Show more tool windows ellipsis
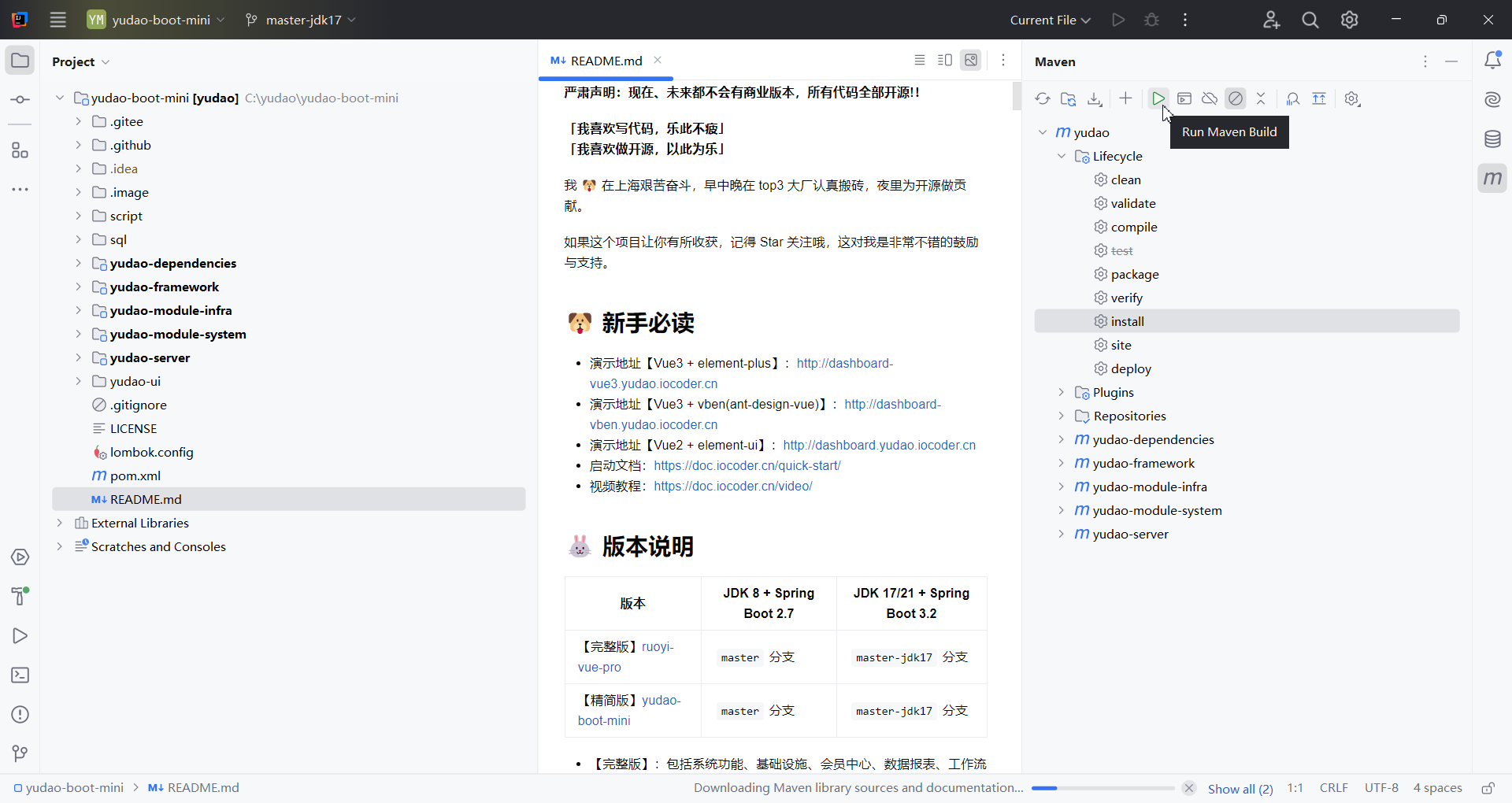 (x=20, y=190)
